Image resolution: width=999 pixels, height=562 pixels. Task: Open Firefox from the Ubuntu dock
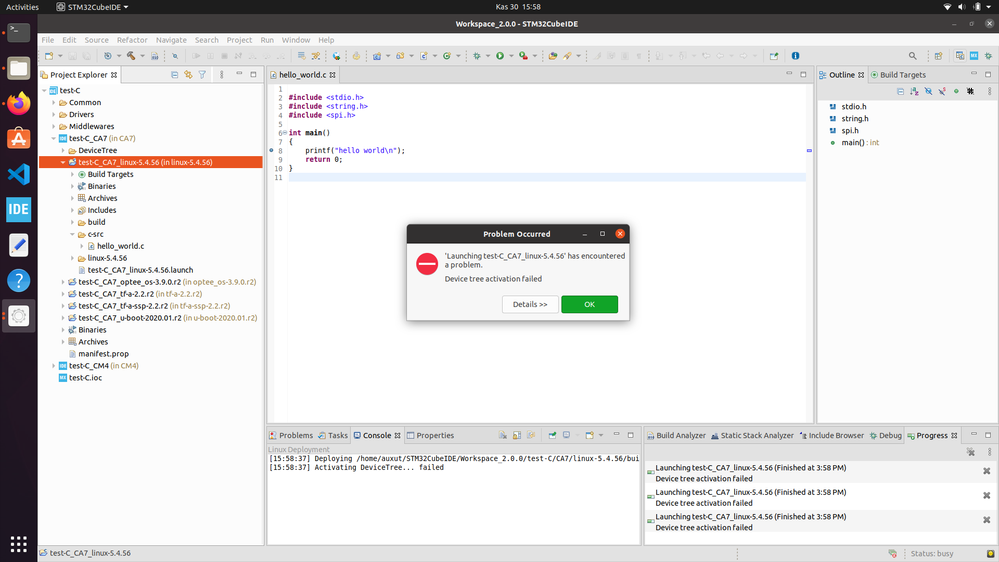pyautogui.click(x=18, y=103)
